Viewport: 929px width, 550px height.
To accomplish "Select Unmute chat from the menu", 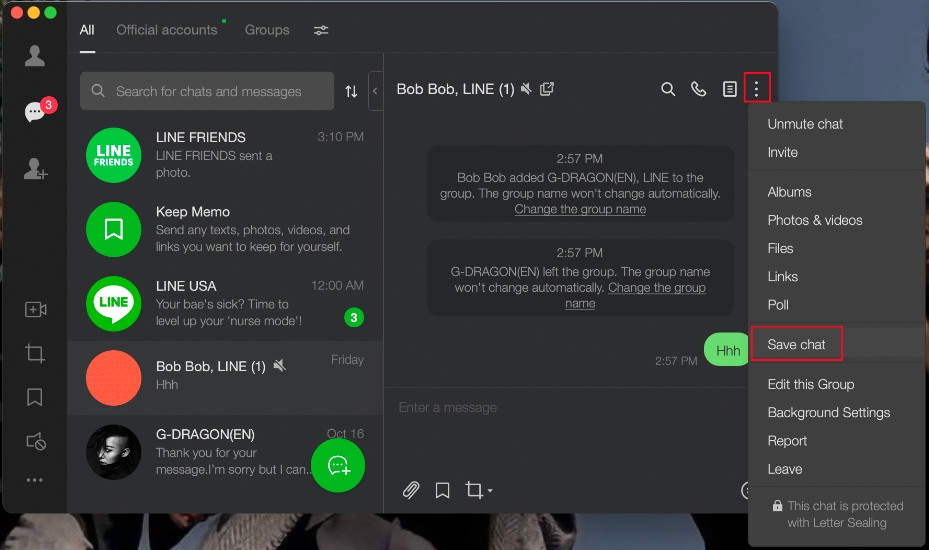I will tap(805, 124).
